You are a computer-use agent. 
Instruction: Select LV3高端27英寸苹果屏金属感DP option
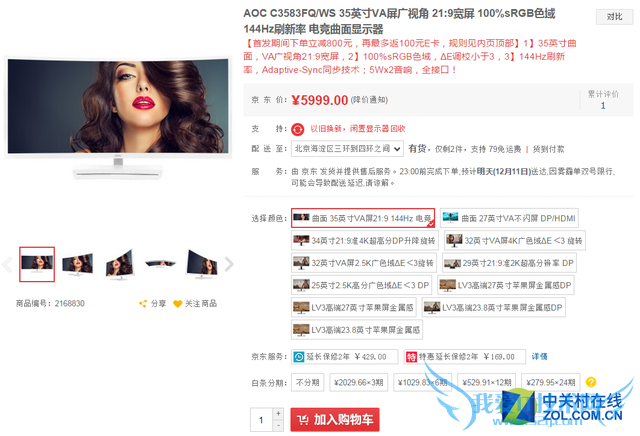coord(506,285)
